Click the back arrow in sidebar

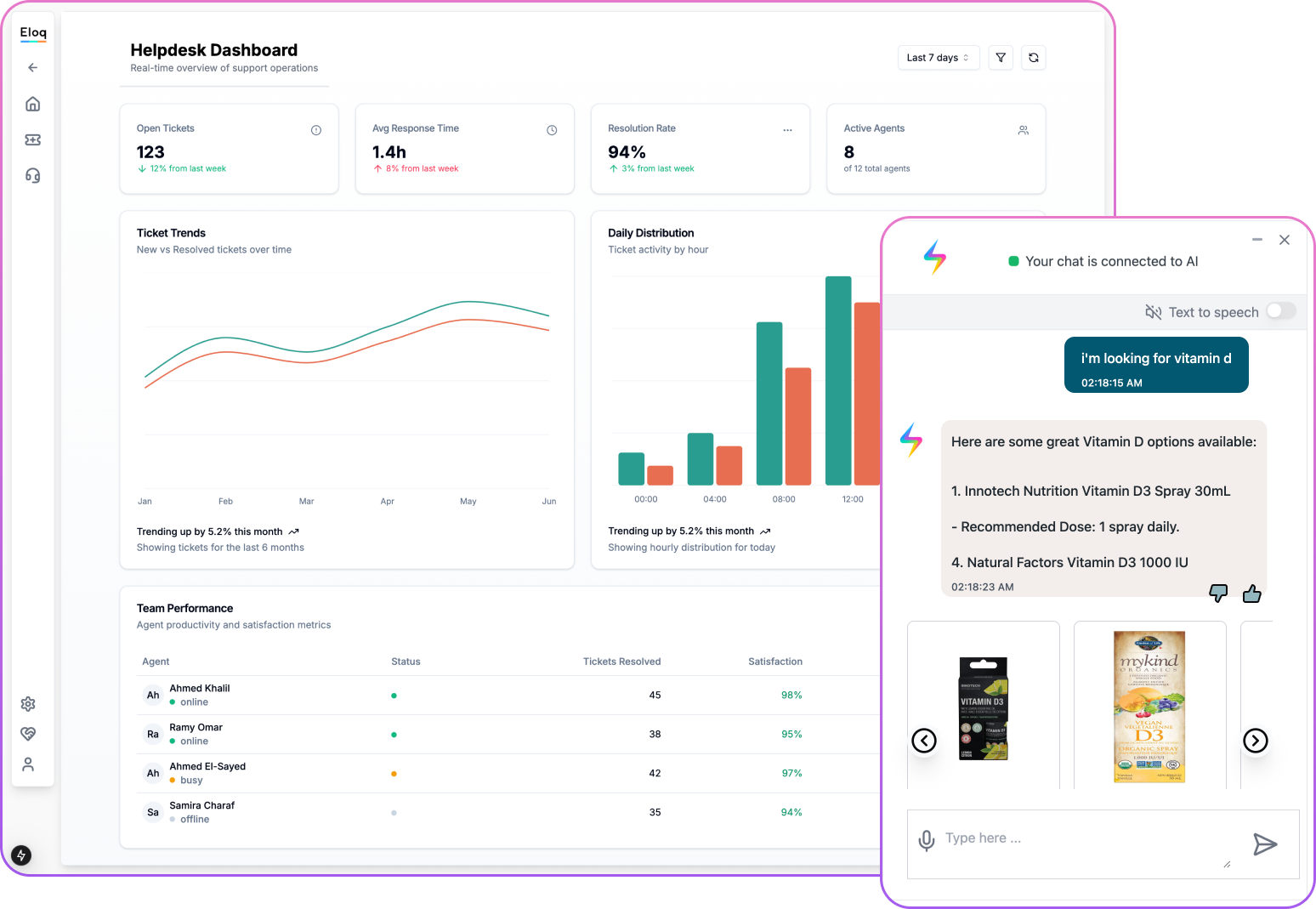(33, 67)
